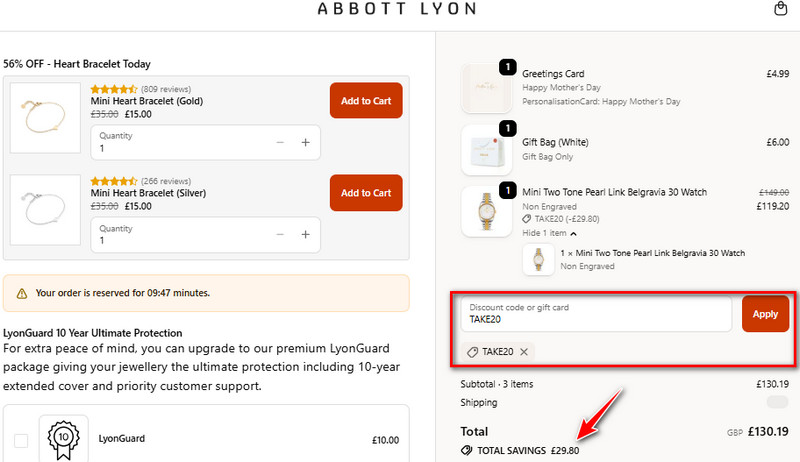Increase Gold bracelet quantity with plus

coord(305,143)
